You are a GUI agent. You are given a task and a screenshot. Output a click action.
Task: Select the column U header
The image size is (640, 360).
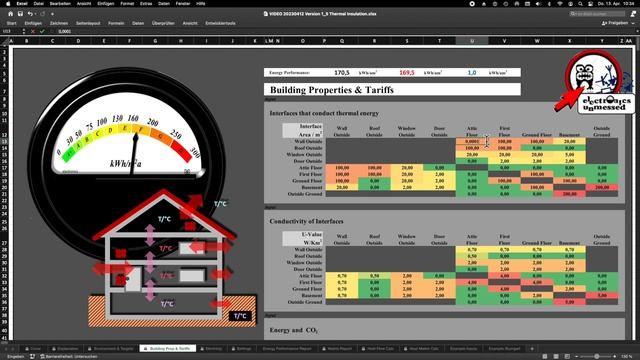point(472,41)
